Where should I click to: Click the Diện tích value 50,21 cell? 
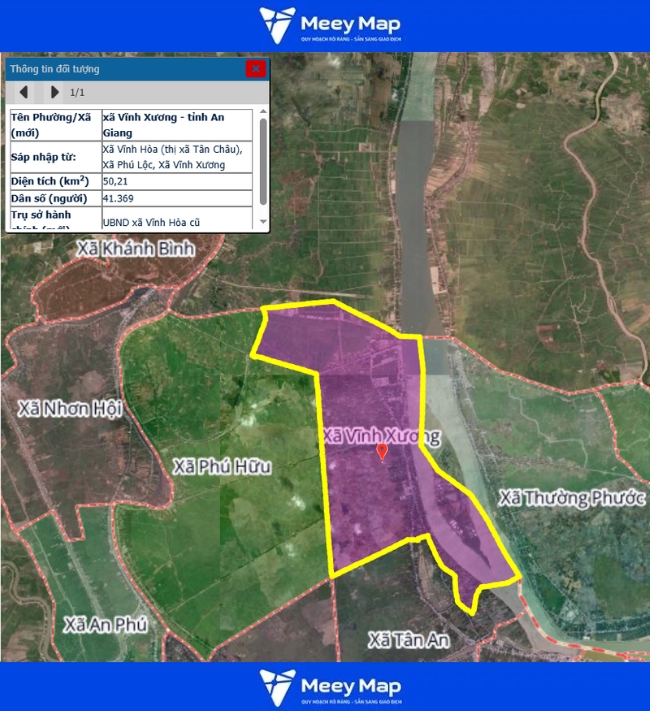[178, 181]
